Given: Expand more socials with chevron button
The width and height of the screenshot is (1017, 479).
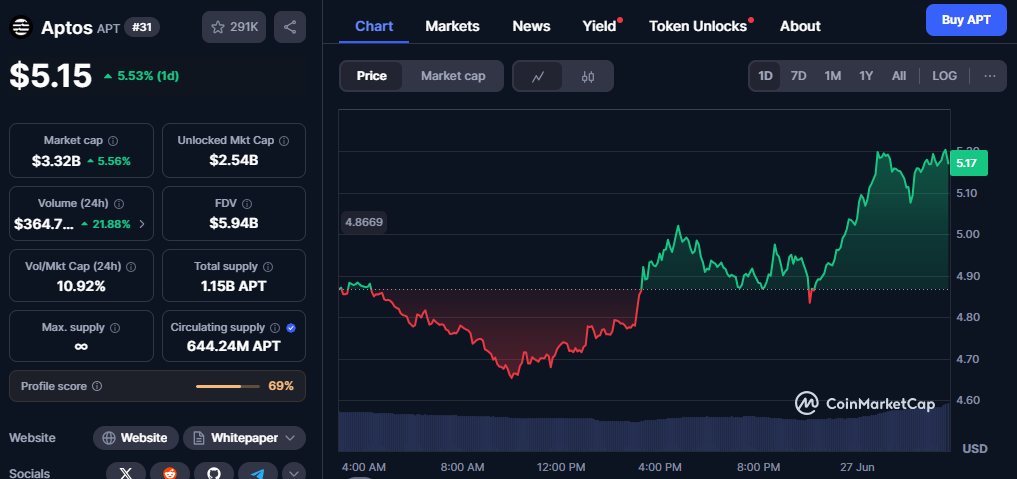Looking at the screenshot, I should (294, 473).
